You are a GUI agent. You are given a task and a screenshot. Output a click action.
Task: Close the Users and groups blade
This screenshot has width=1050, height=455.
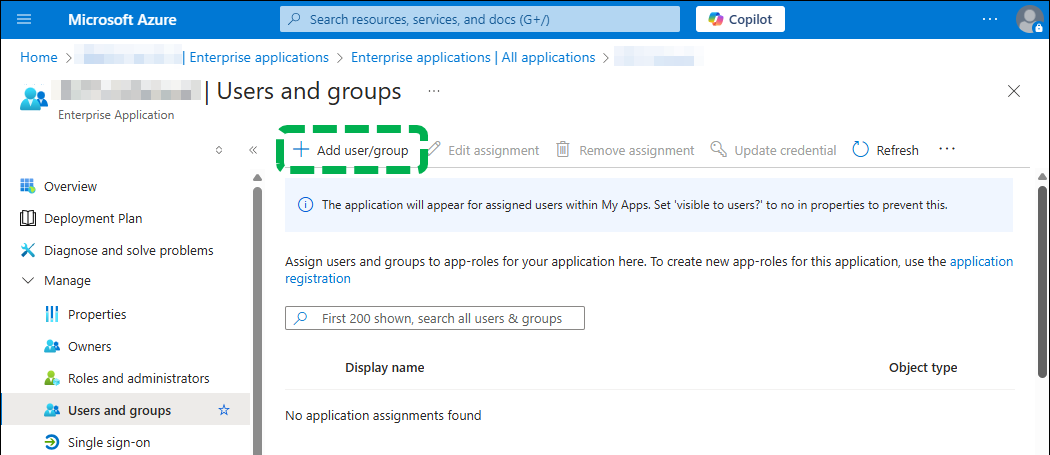(x=1014, y=91)
